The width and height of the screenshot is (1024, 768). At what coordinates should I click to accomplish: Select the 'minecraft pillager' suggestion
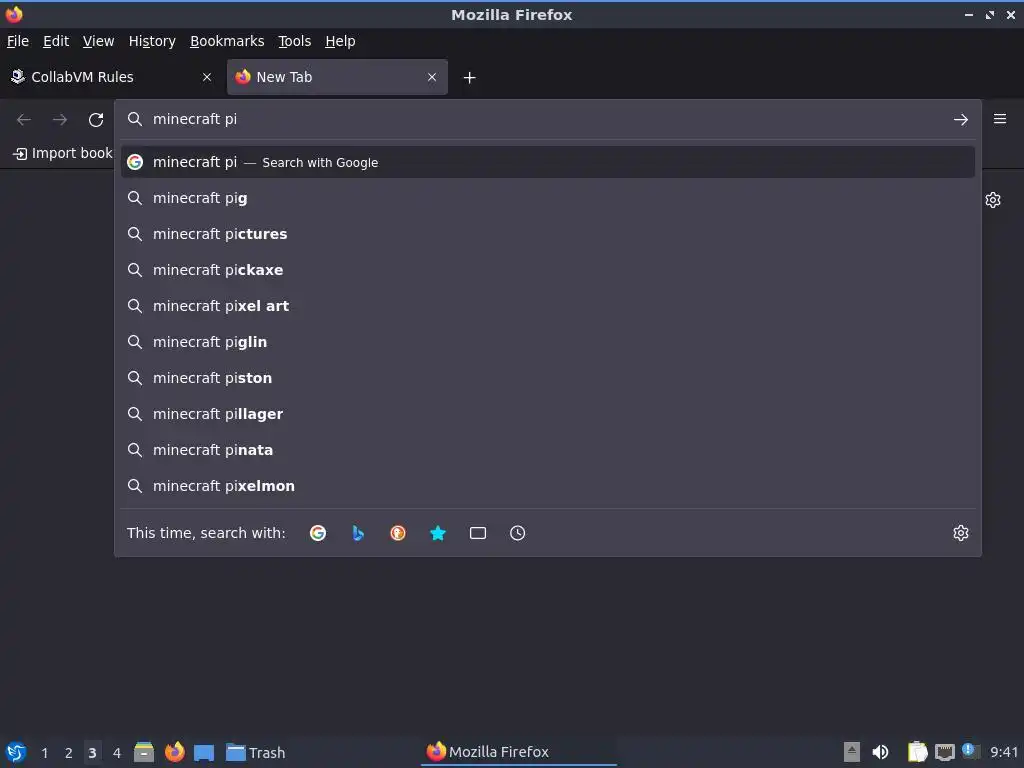click(x=548, y=413)
